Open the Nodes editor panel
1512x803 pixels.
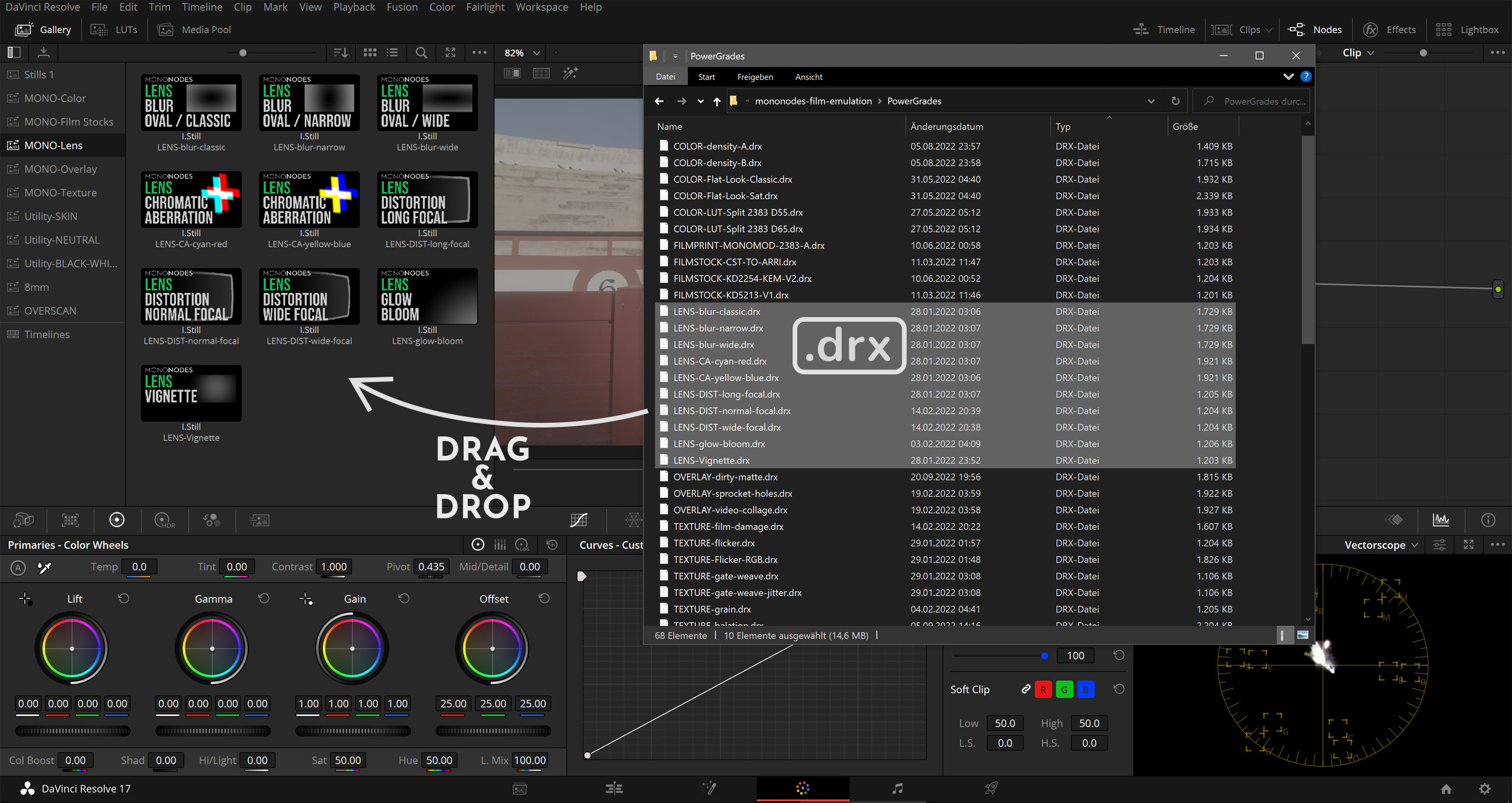1315,30
